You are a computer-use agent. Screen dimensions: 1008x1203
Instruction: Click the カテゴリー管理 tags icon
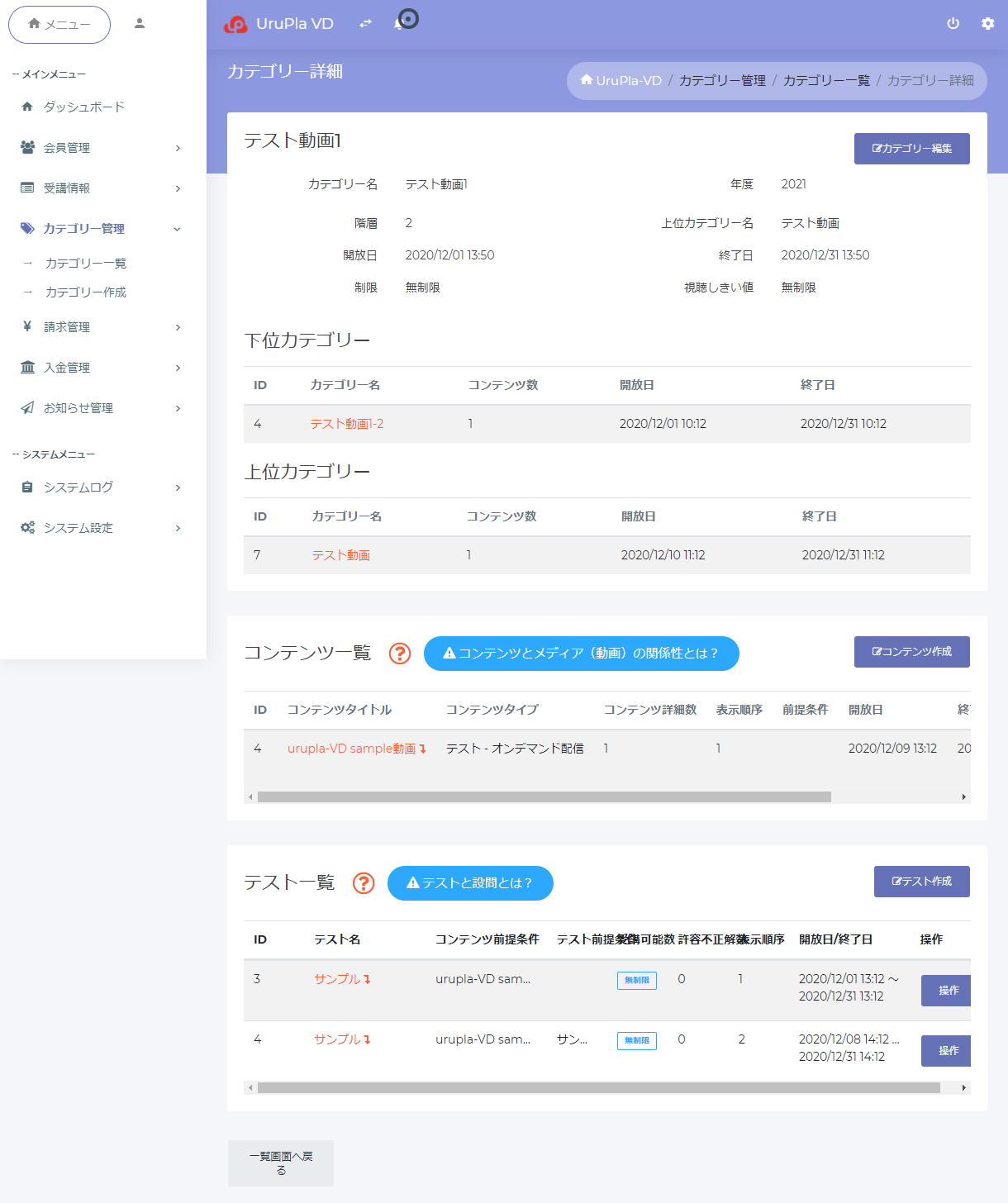point(27,228)
